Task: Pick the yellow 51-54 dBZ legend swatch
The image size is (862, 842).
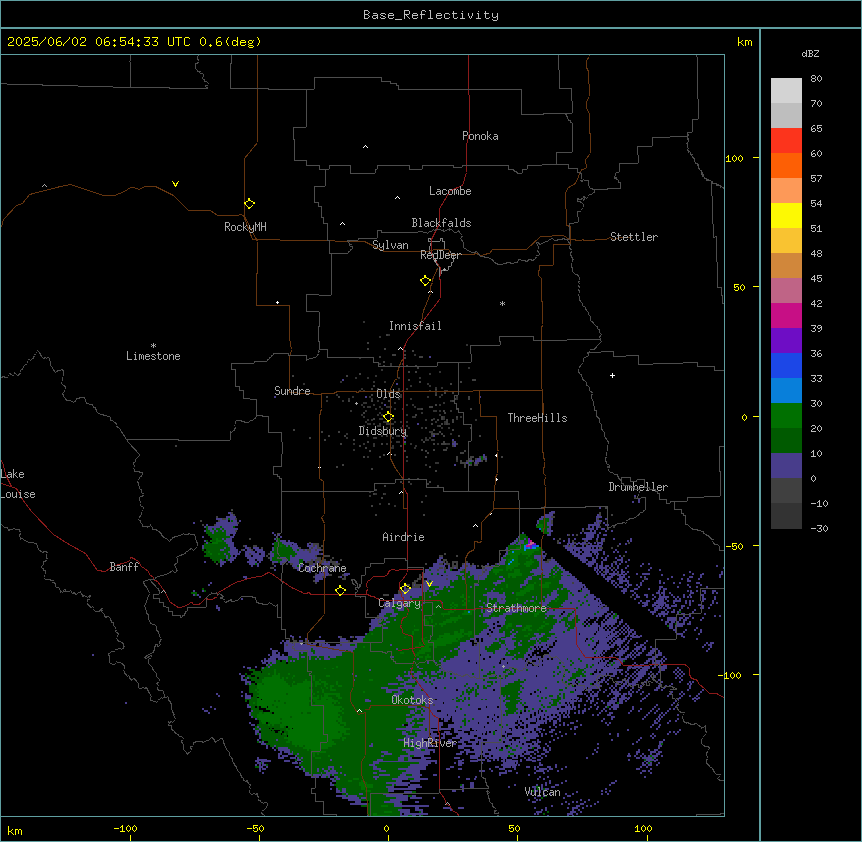Action: (x=786, y=215)
